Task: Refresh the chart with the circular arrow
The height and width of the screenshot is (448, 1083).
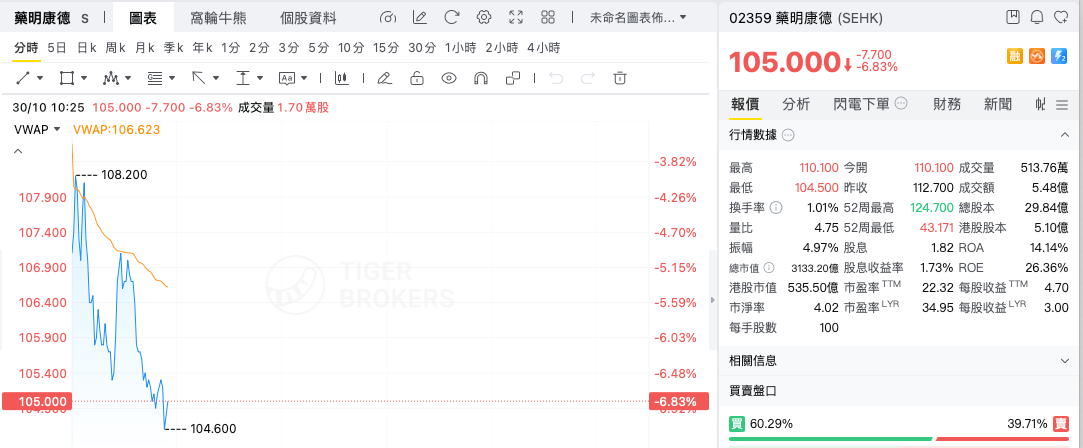Action: 452,18
